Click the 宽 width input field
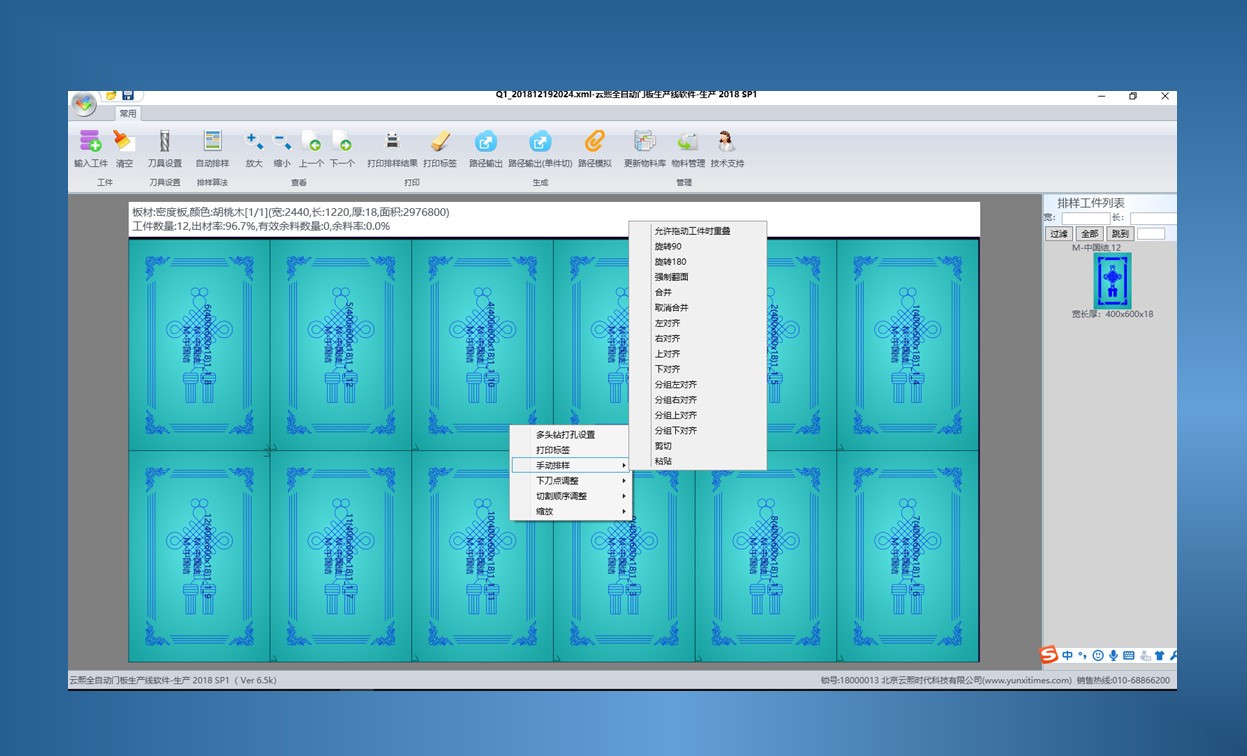1247x756 pixels. click(1085, 218)
